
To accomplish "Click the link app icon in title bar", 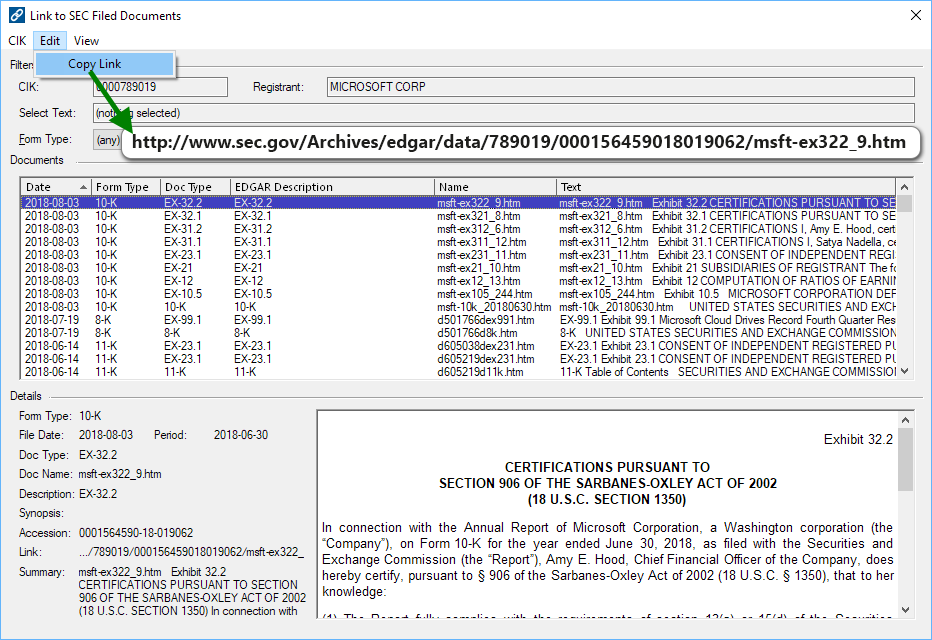I will coord(17,15).
